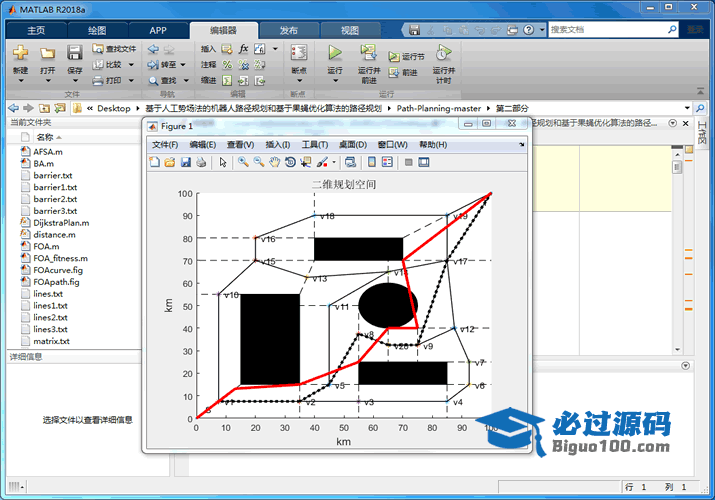Click the fx insert function icon
The width and height of the screenshot is (715, 500).
[x=244, y=49]
